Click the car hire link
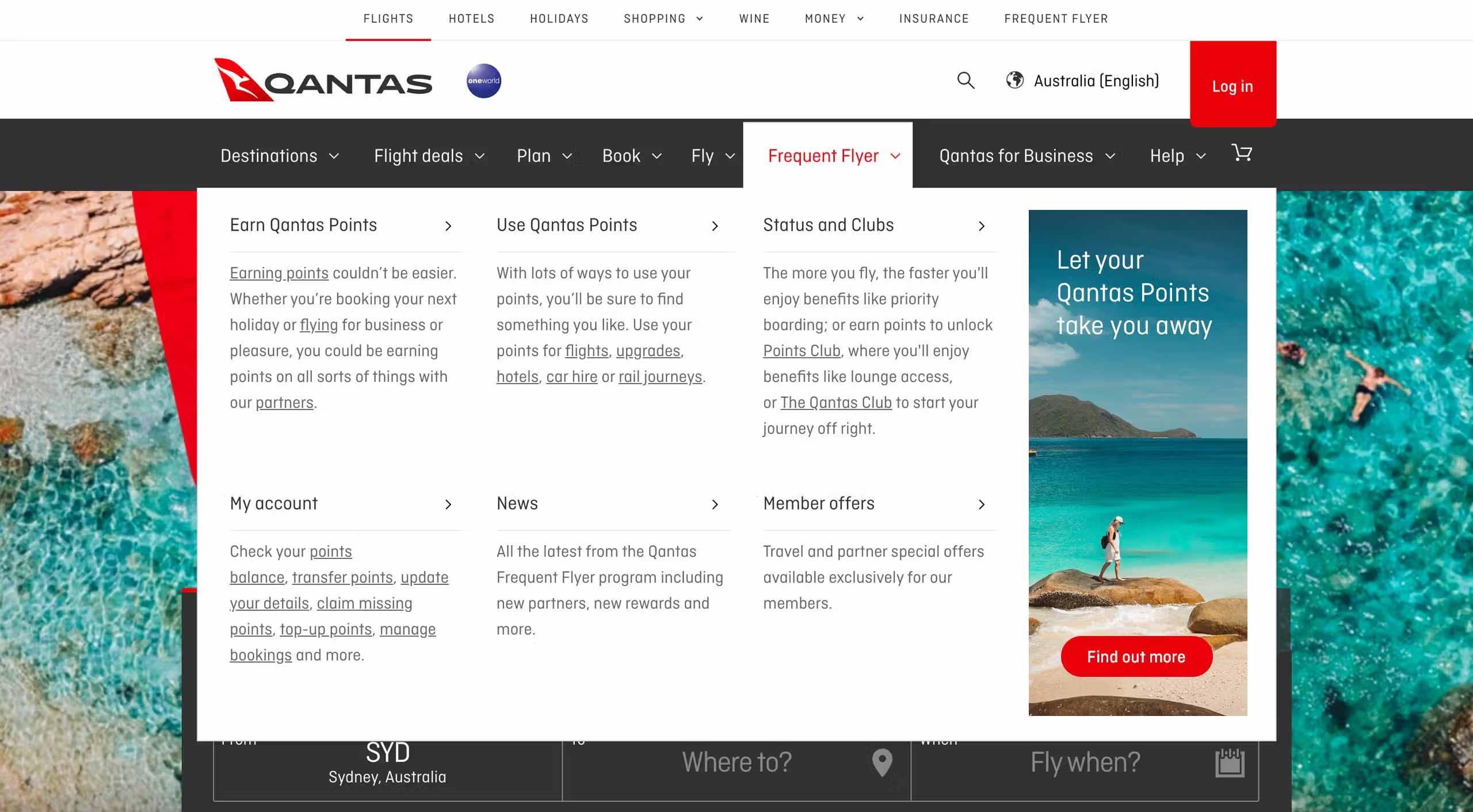Screen dimensions: 1473x812 (571, 377)
